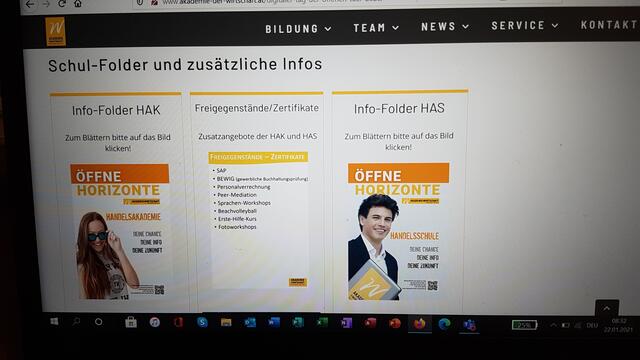Click the tracking protection shield icon

coord(140,2)
